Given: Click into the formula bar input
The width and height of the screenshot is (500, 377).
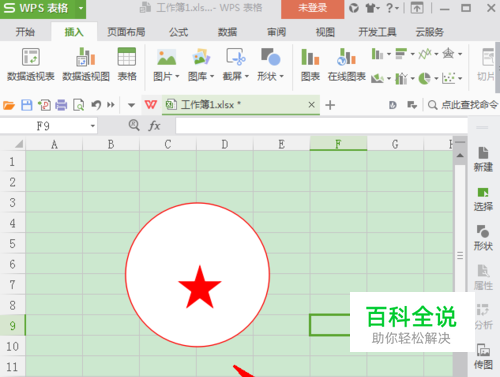Looking at the screenshot, I should (322, 126).
